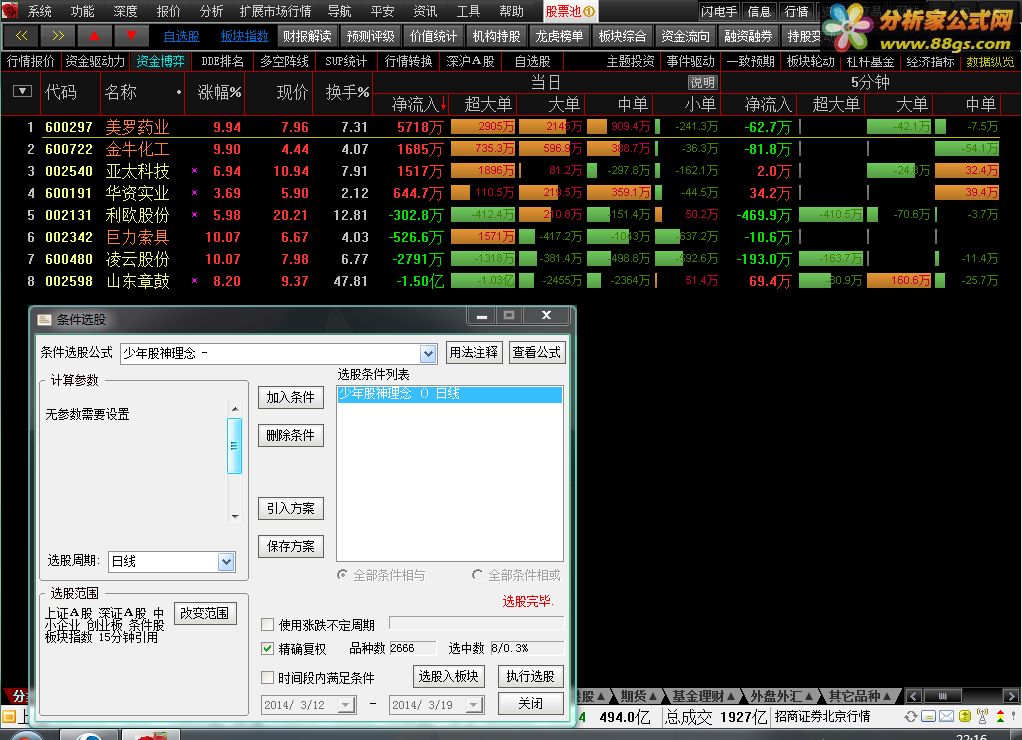Click the red down triangle toolbar button
This screenshot has height=740, width=1022.
coord(131,36)
